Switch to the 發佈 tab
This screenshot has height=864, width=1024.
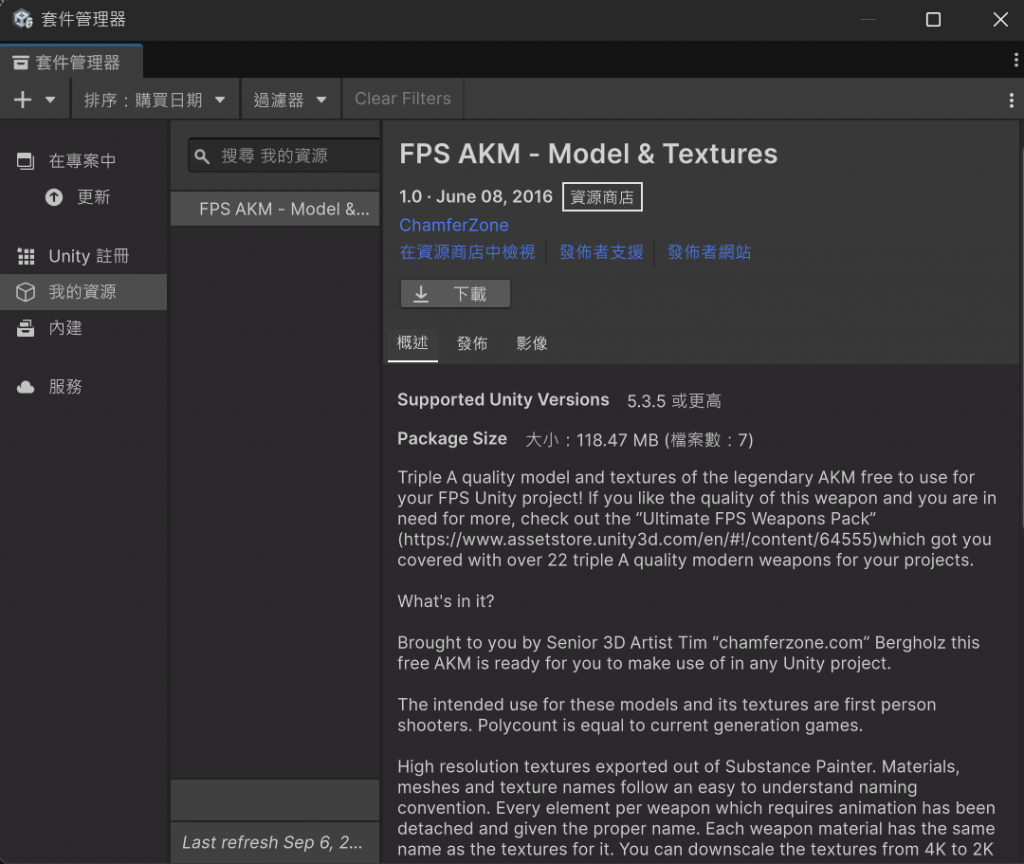(472, 344)
